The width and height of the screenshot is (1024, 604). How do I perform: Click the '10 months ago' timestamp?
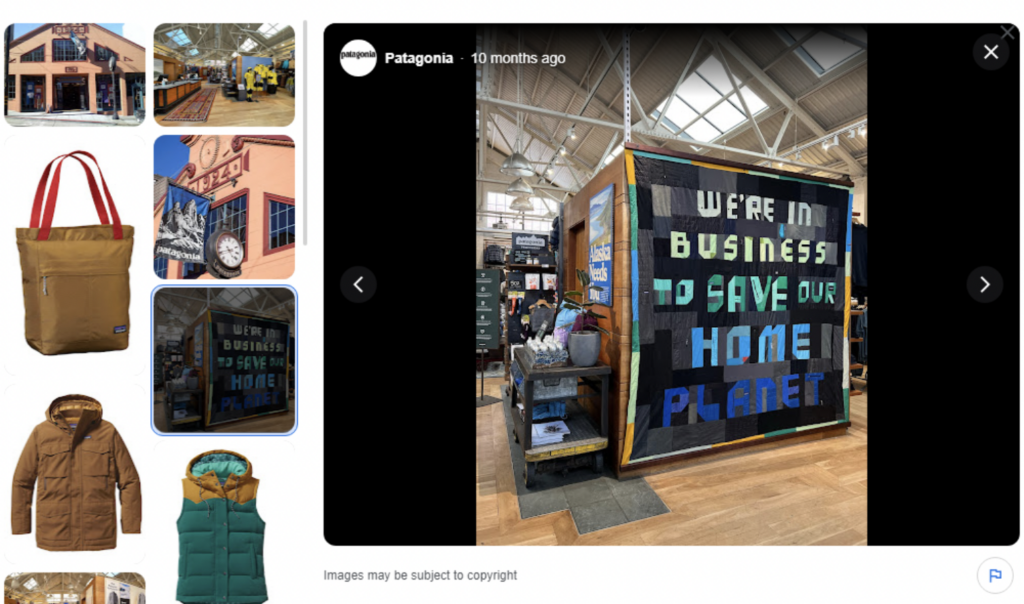coord(518,58)
